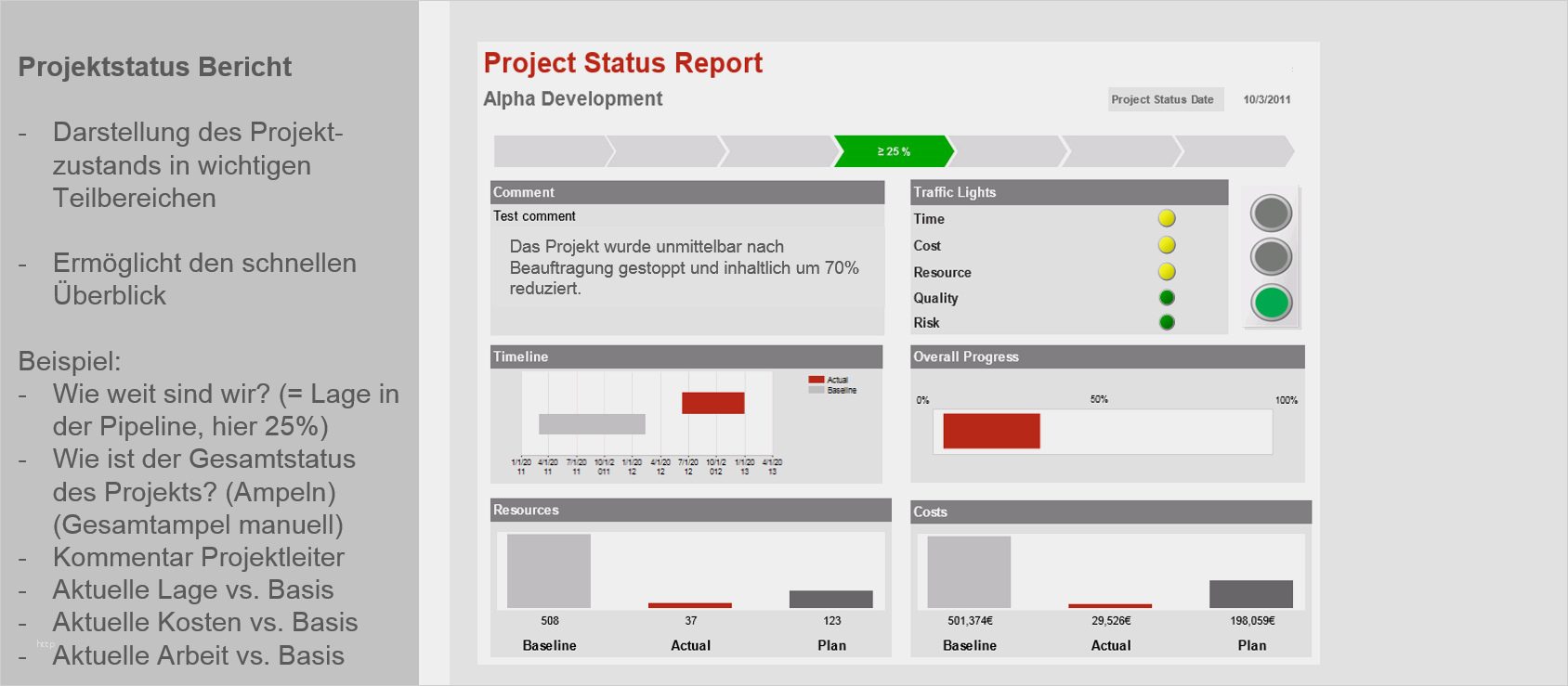Image resolution: width=1568 pixels, height=686 pixels.
Task: Click the Beispiel: label in side panel
Action: pyautogui.click(x=70, y=361)
